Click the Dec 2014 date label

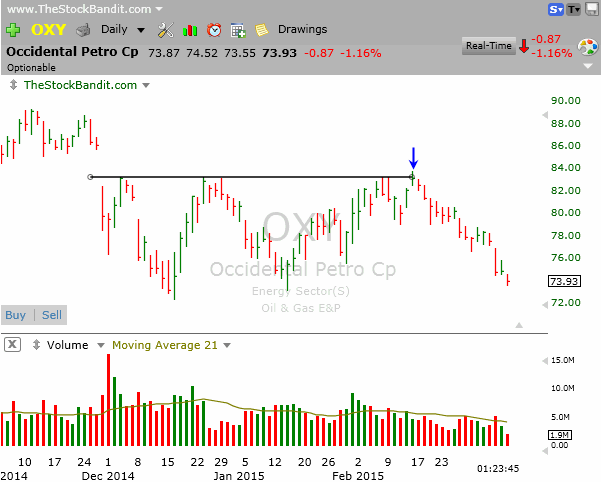(x=108, y=476)
